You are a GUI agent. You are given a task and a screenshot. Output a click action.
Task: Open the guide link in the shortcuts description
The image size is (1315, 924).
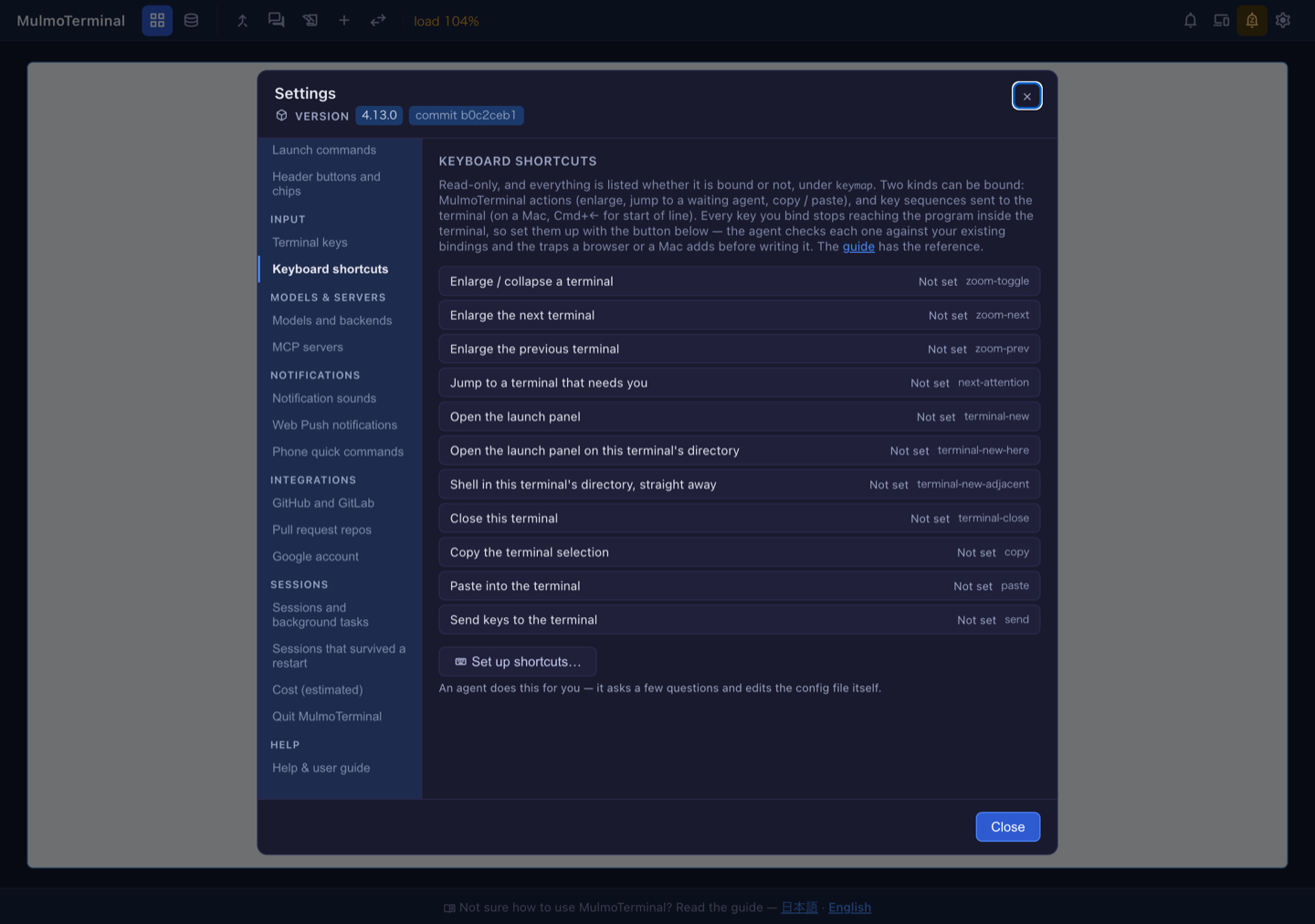pos(858,247)
